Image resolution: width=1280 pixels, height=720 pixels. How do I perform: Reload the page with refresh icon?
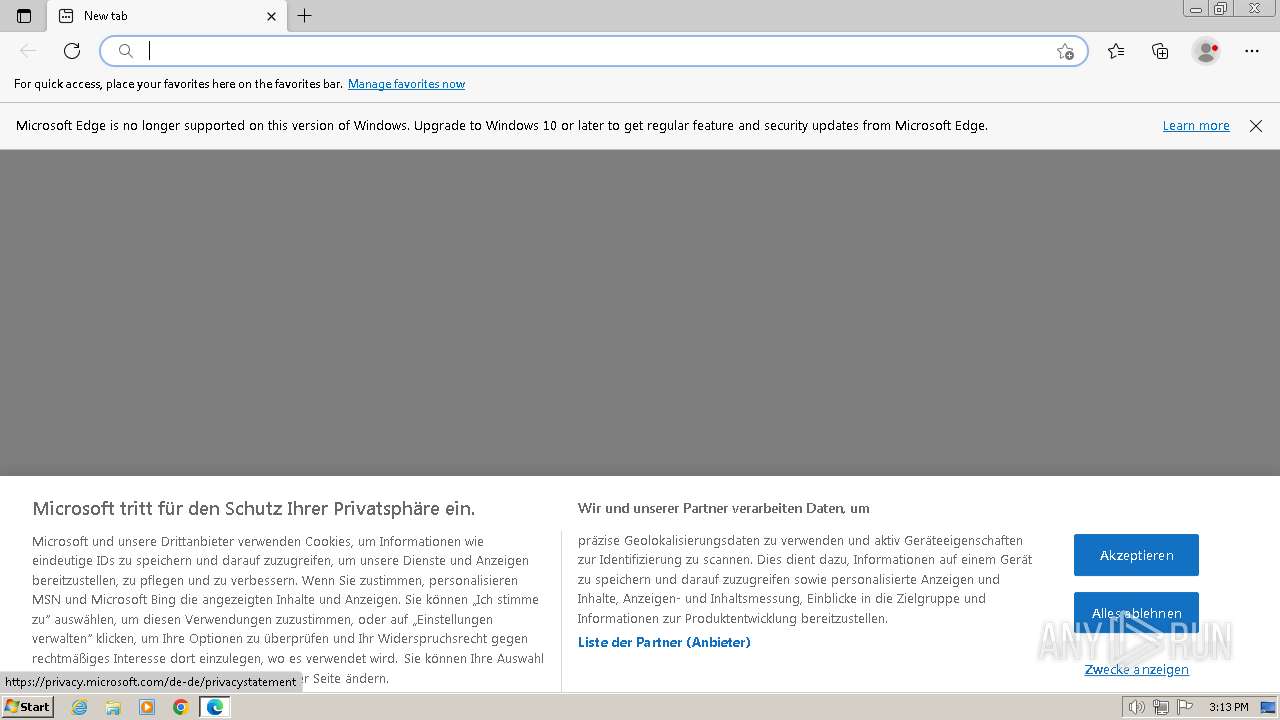[72, 51]
